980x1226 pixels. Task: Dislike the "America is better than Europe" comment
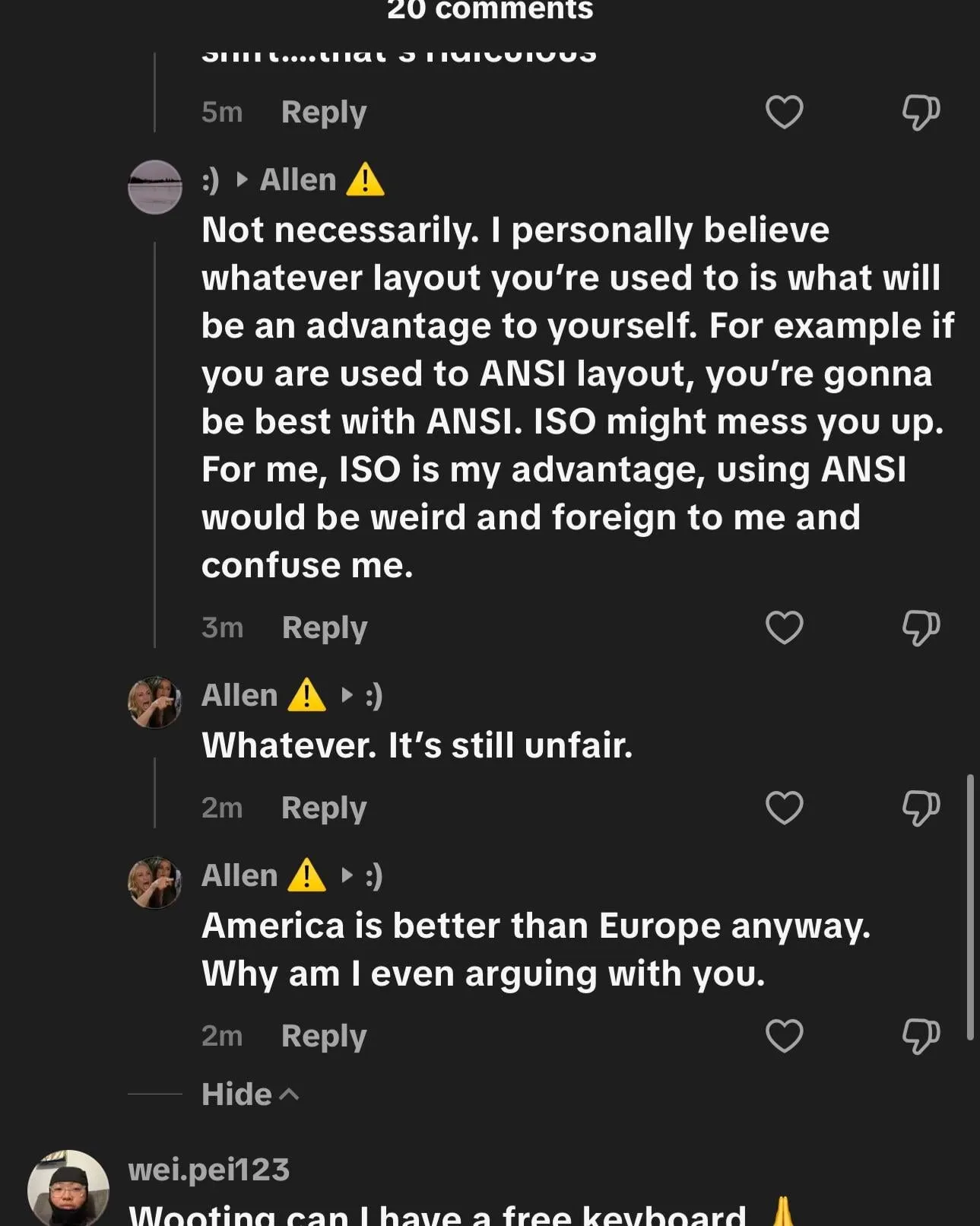pos(921,1036)
